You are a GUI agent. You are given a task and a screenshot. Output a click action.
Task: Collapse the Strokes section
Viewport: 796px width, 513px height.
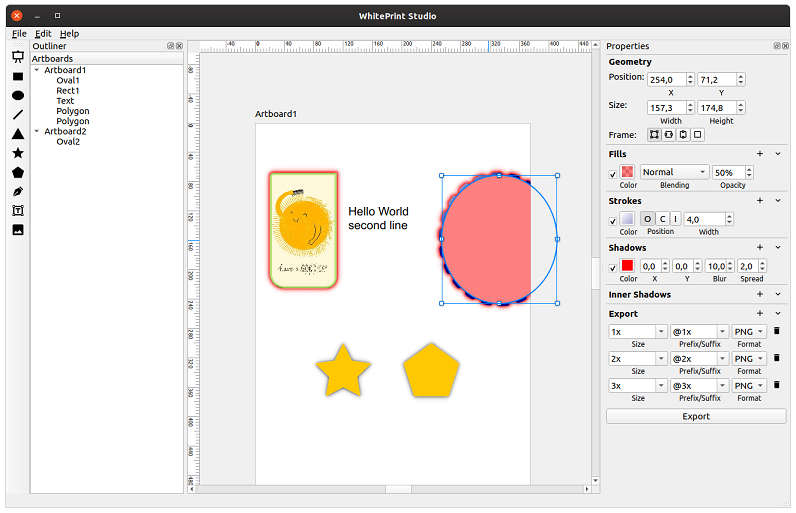coord(778,200)
